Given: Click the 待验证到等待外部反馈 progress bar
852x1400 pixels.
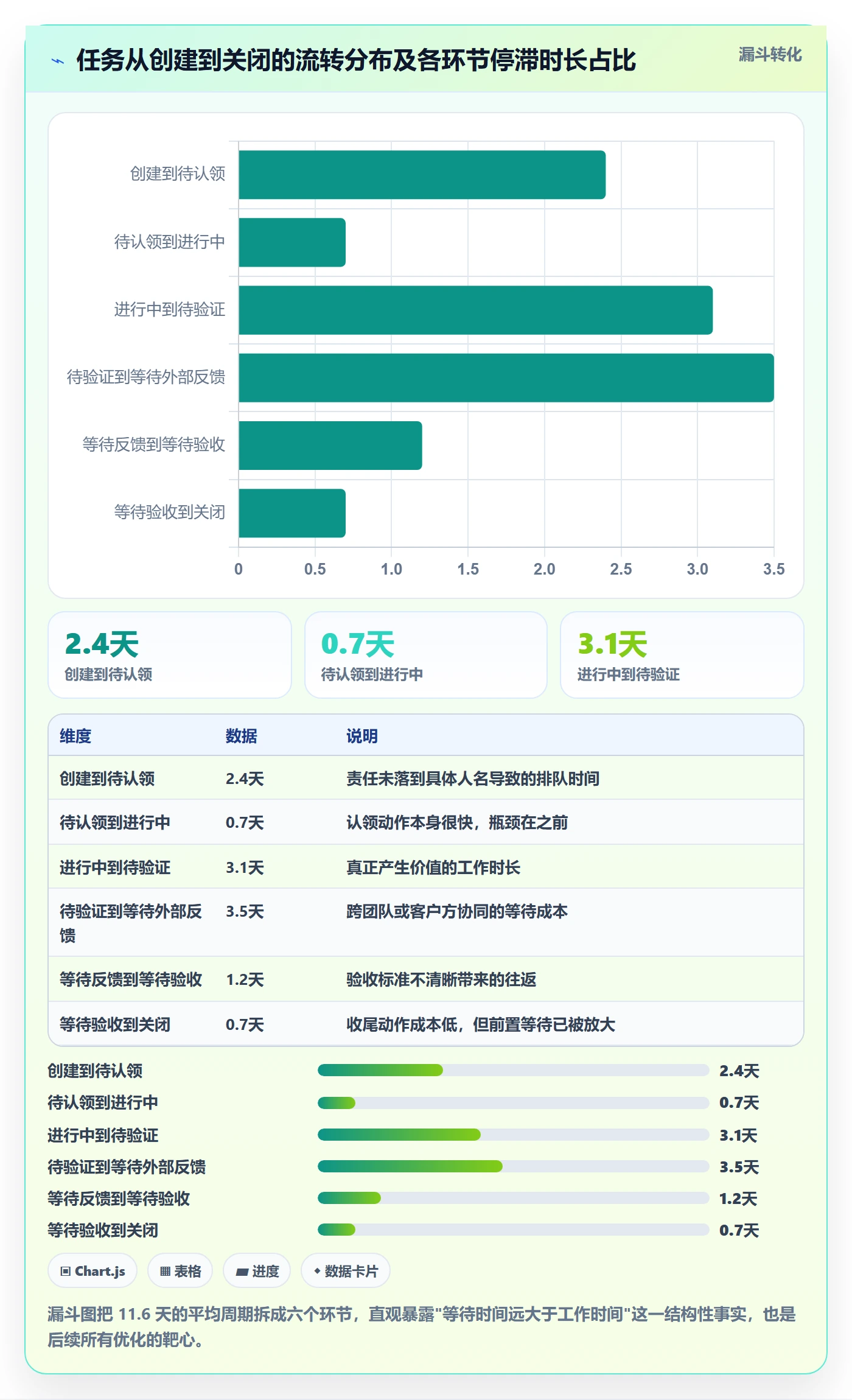Looking at the screenshot, I should pyautogui.click(x=513, y=1166).
